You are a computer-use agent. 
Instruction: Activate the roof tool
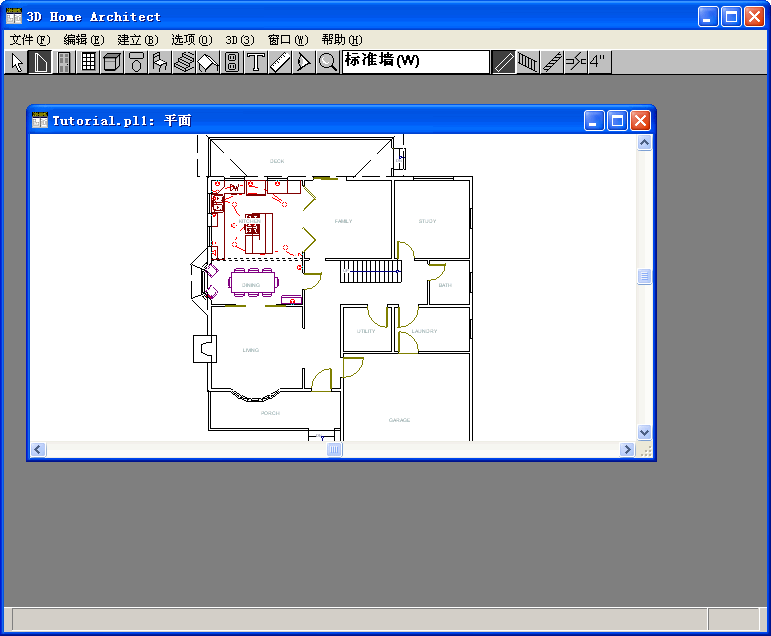(208, 62)
